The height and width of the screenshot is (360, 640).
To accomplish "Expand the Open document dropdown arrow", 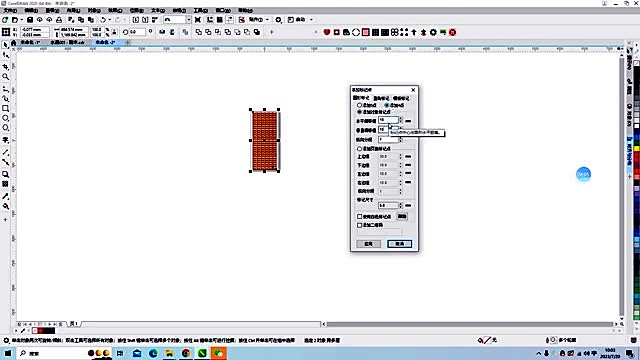I will pyautogui.click(x=21, y=20).
